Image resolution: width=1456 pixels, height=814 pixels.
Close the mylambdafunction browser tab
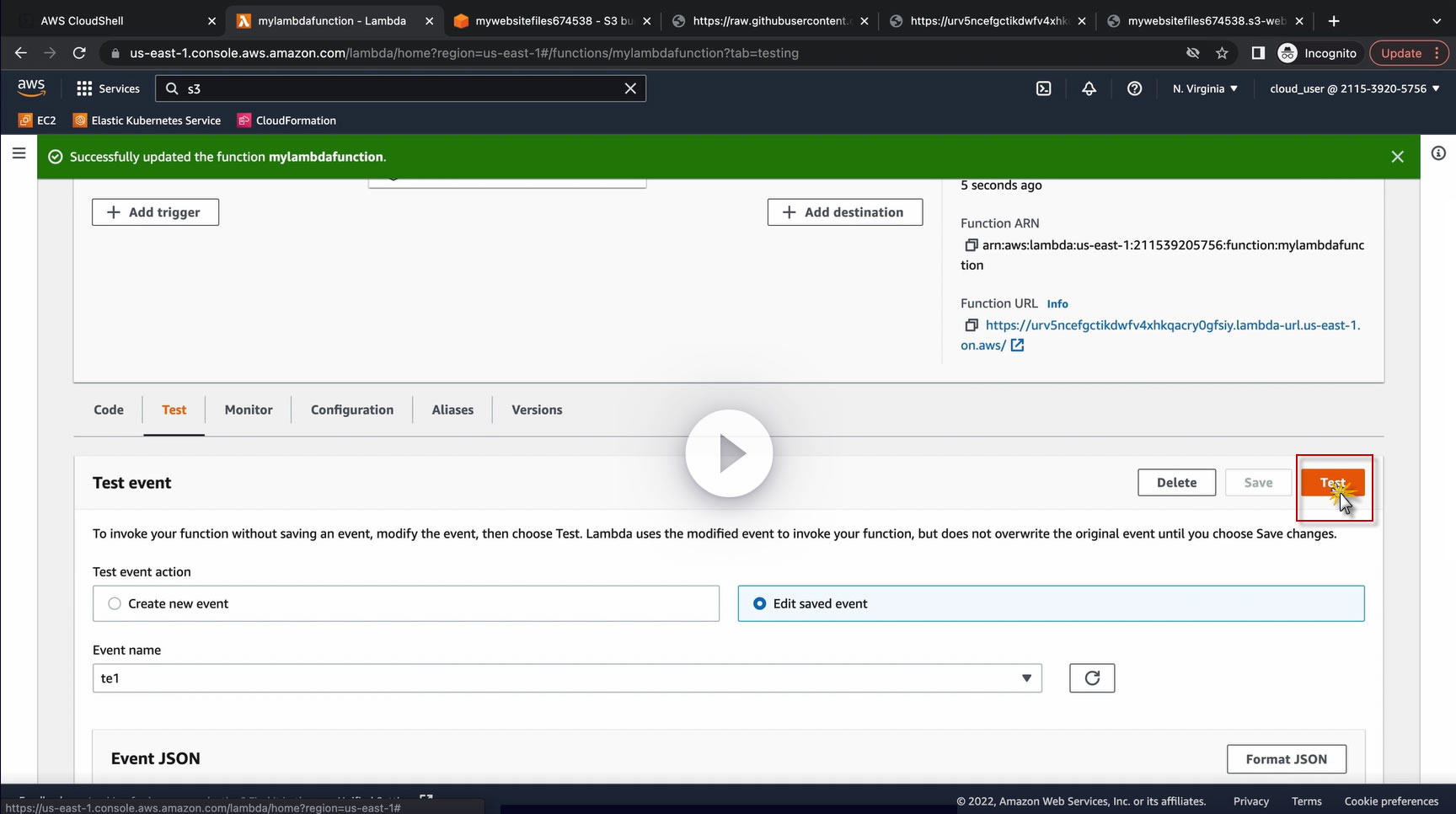429,21
